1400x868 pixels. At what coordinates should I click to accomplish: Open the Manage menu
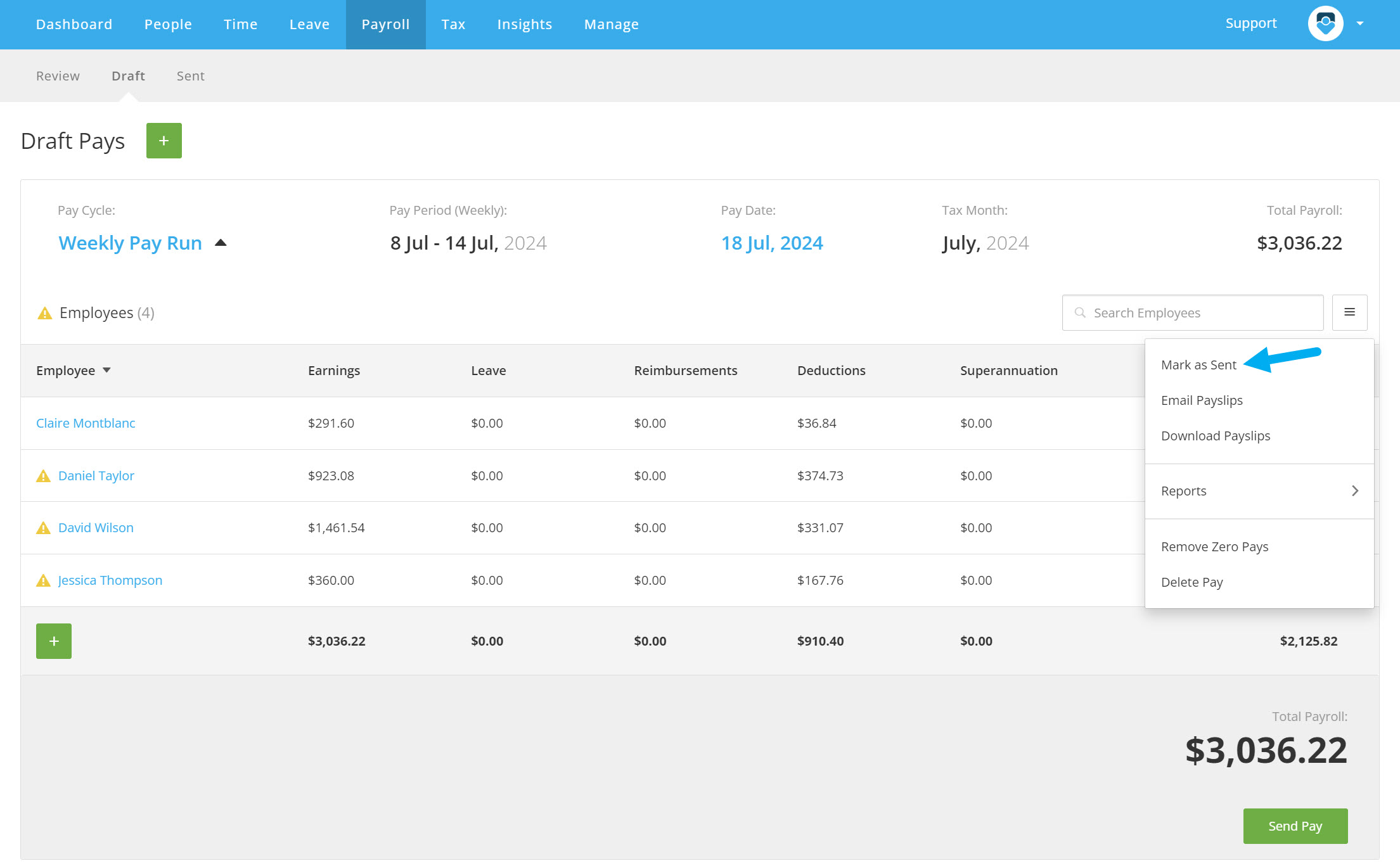tap(612, 24)
